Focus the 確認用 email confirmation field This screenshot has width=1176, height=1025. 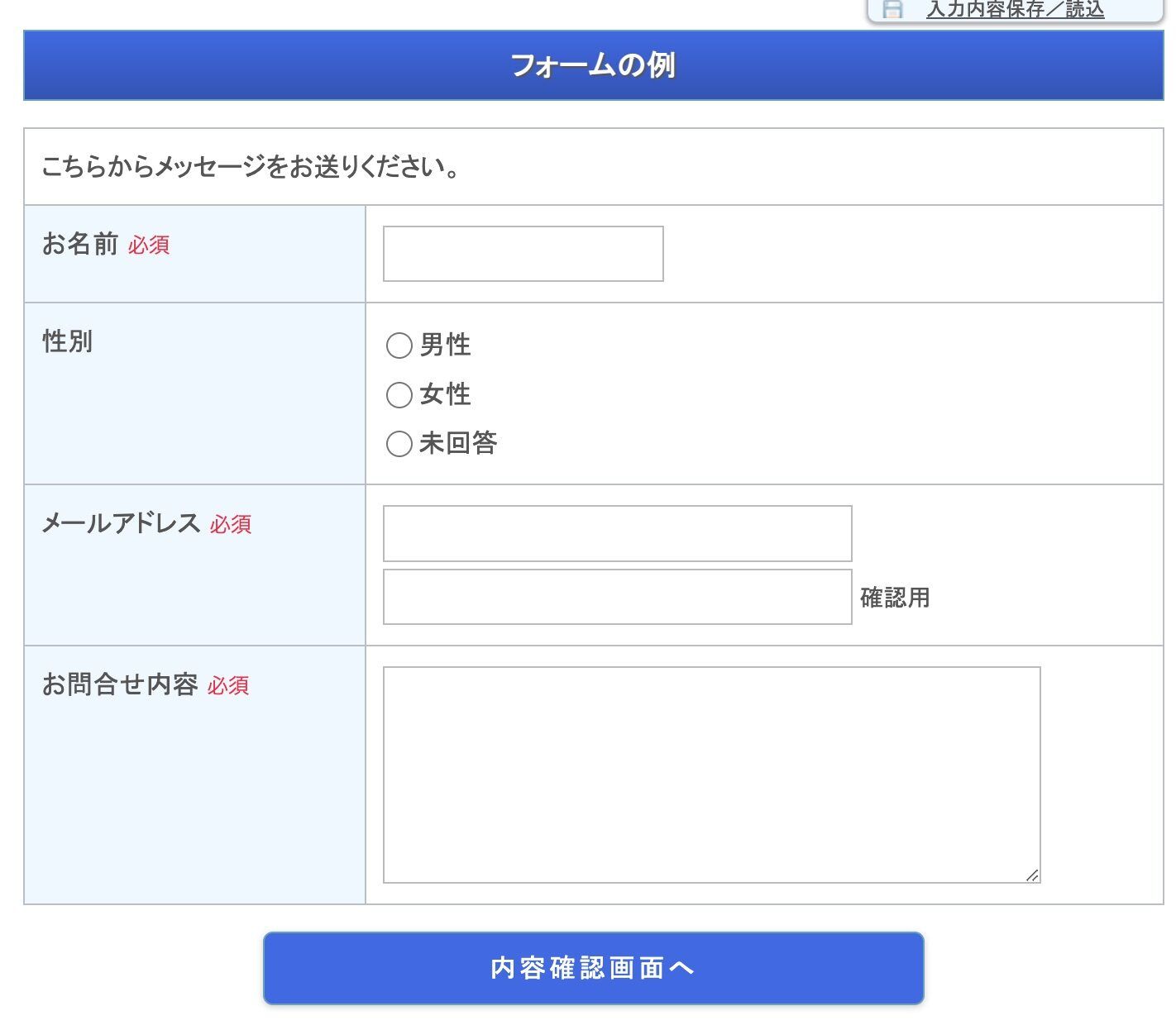pyautogui.click(x=617, y=597)
